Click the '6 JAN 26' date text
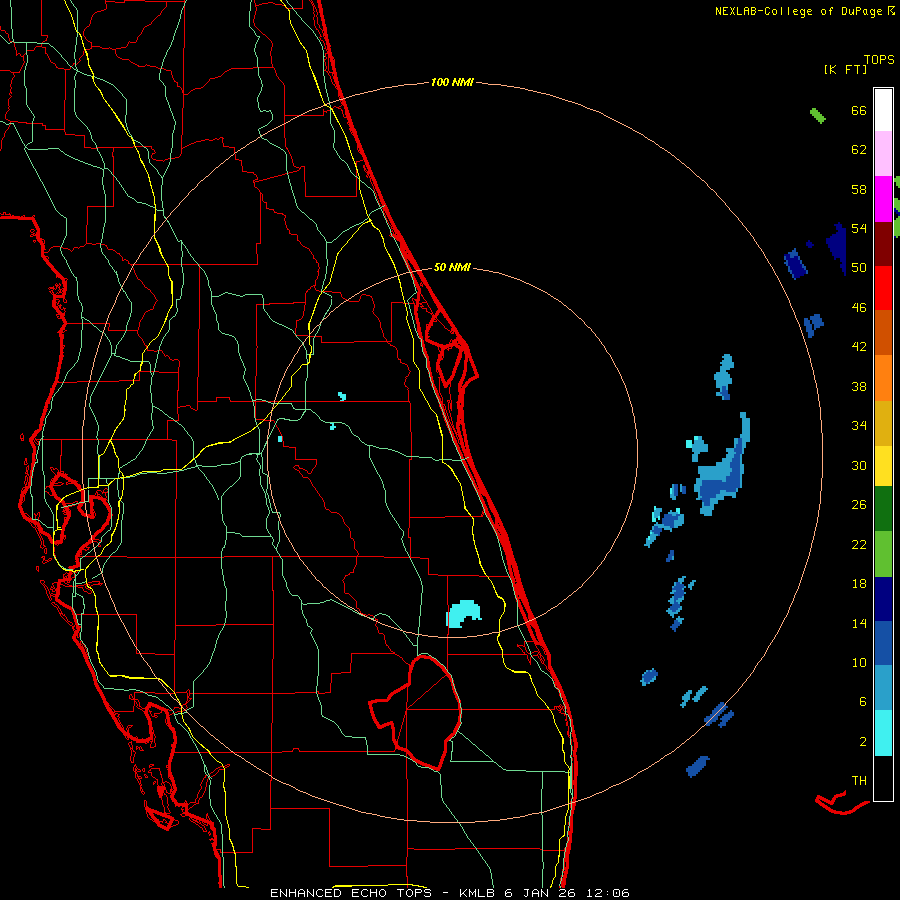This screenshot has width=900, height=900. coord(540,893)
